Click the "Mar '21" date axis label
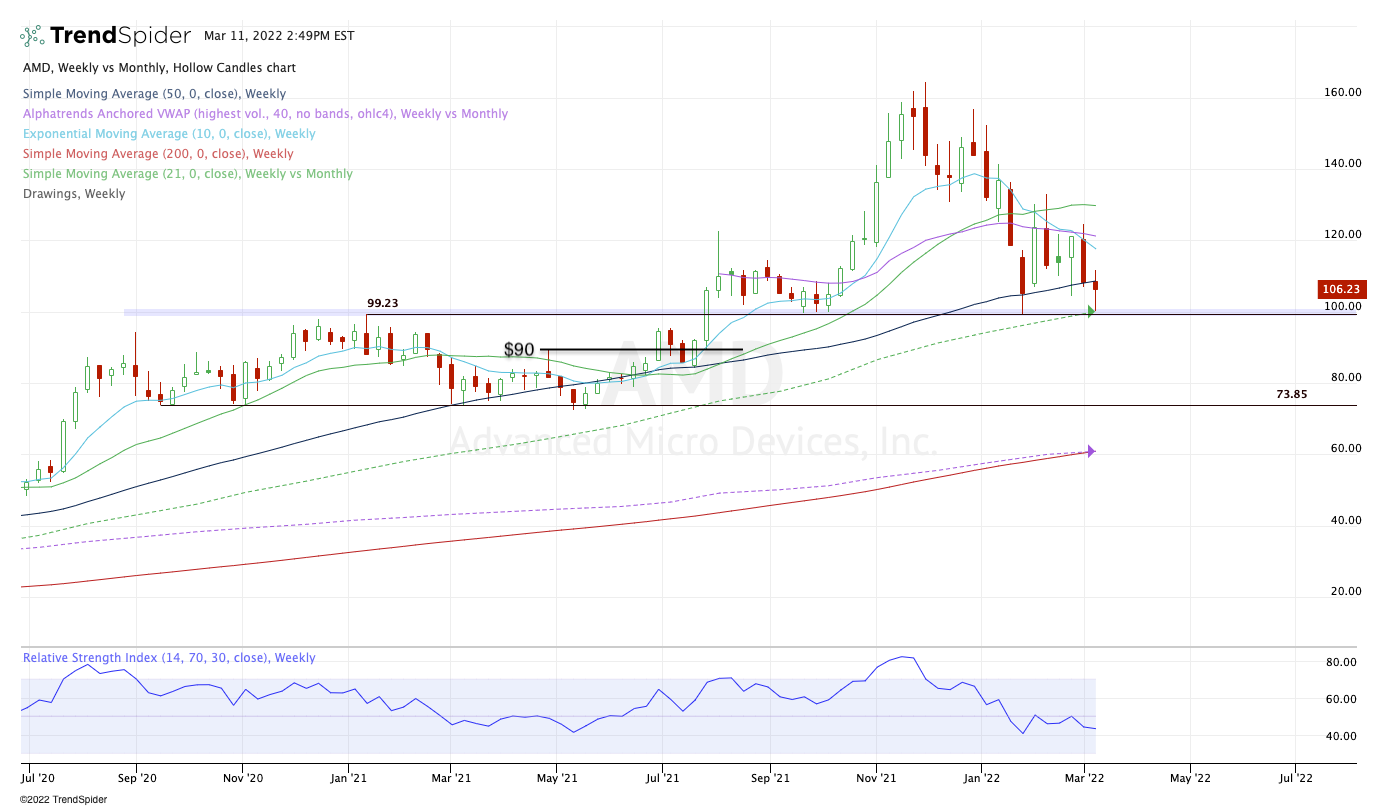 click(x=451, y=776)
